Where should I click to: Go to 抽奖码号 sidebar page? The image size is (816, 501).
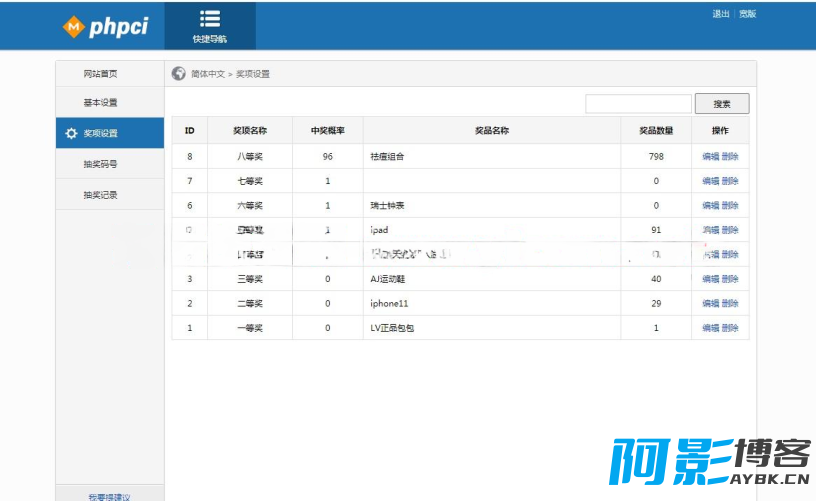click(x=100, y=164)
